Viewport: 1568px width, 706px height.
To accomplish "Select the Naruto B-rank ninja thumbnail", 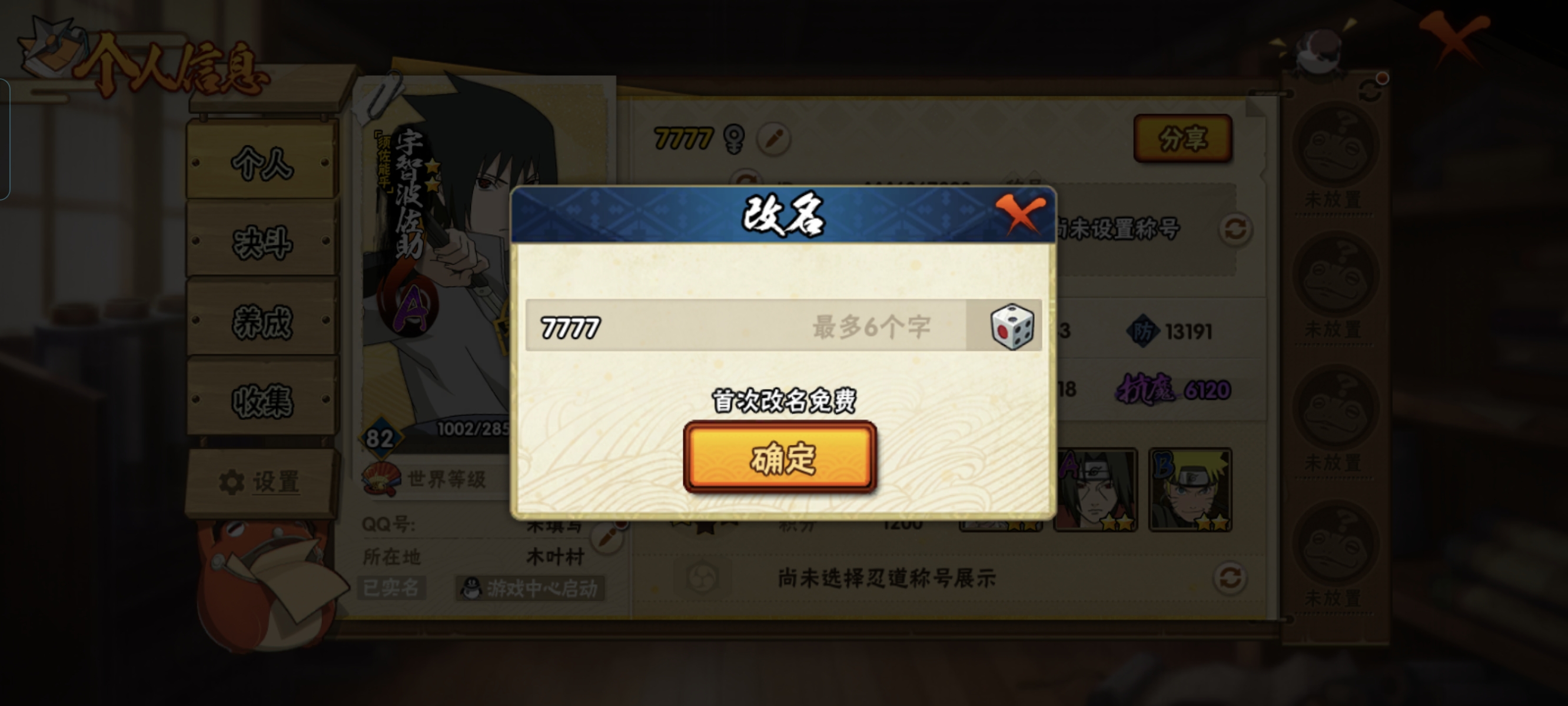I will coord(1190,490).
